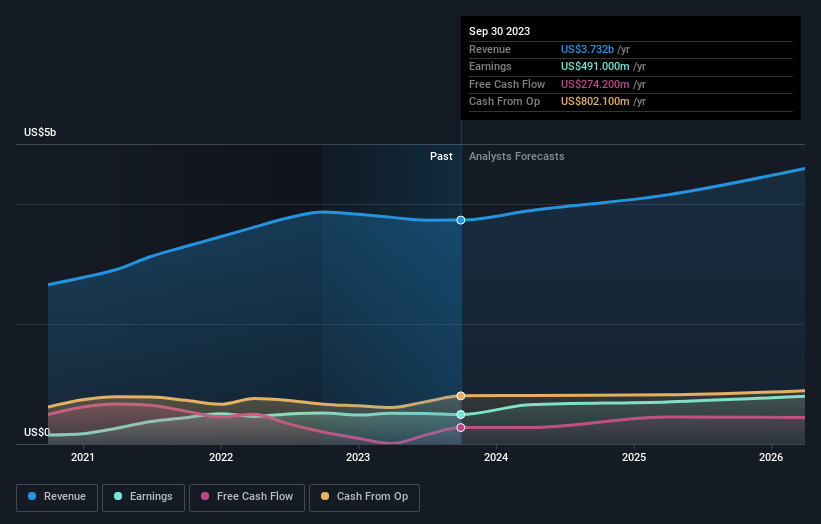Click the US$3.732b revenue value
The width and height of the screenshot is (821, 524).
[x=587, y=49]
